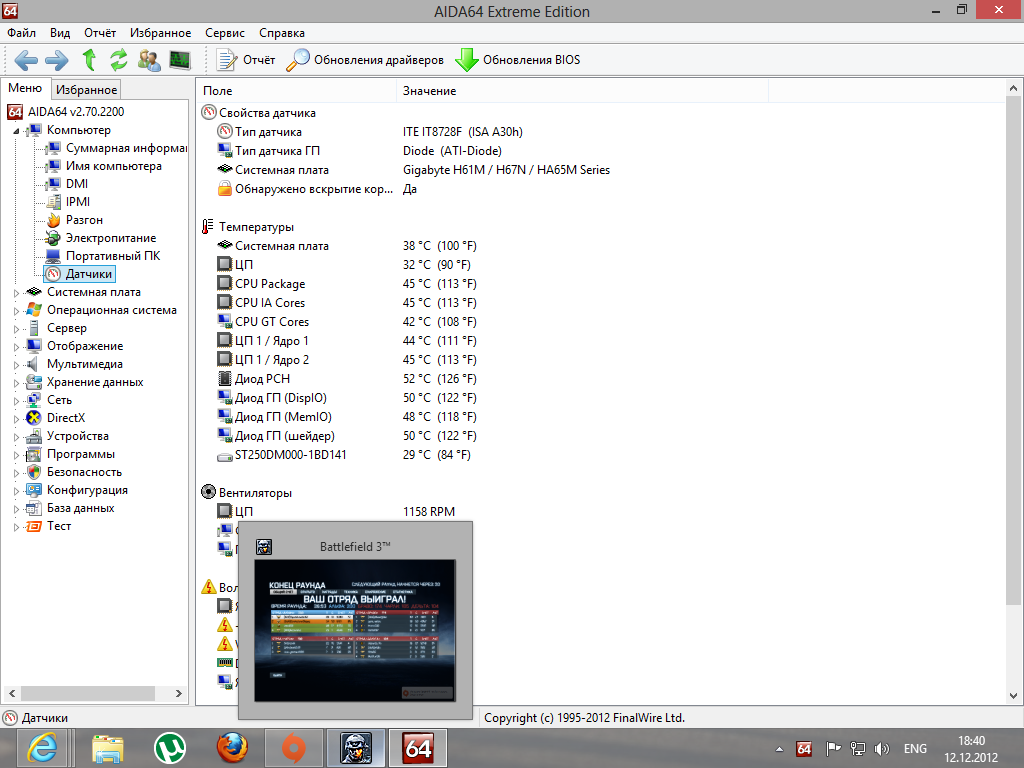Viewport: 1024px width, 768px height.
Task: Open the system monitor graph icon
Action: [x=180, y=60]
